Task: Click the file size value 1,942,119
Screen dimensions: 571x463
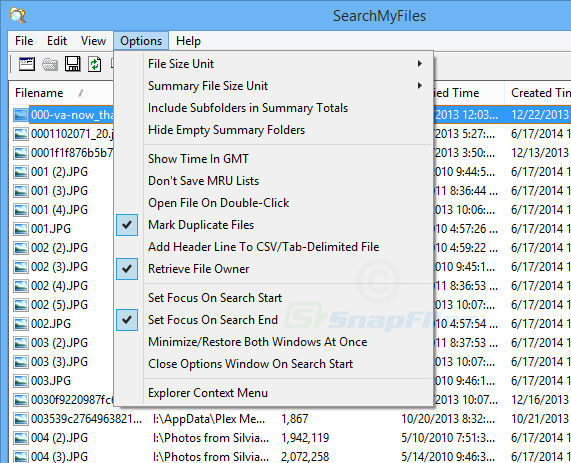Action: click(305, 438)
